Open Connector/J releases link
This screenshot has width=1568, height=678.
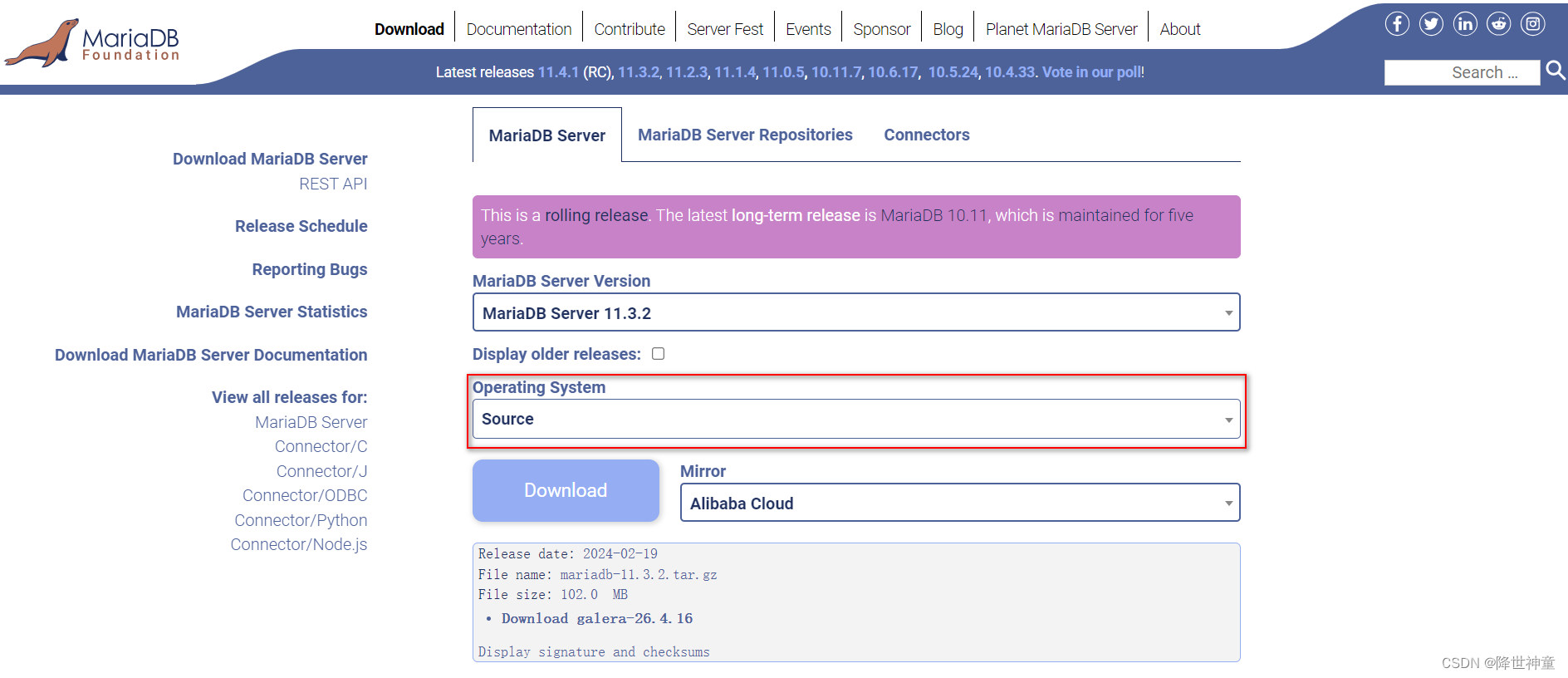(322, 471)
